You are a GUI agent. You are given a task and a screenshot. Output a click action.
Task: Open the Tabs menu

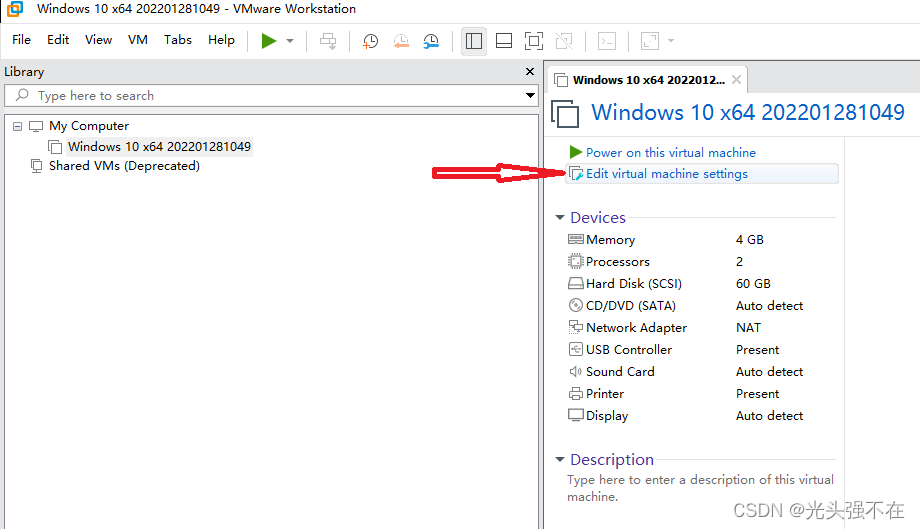(178, 40)
